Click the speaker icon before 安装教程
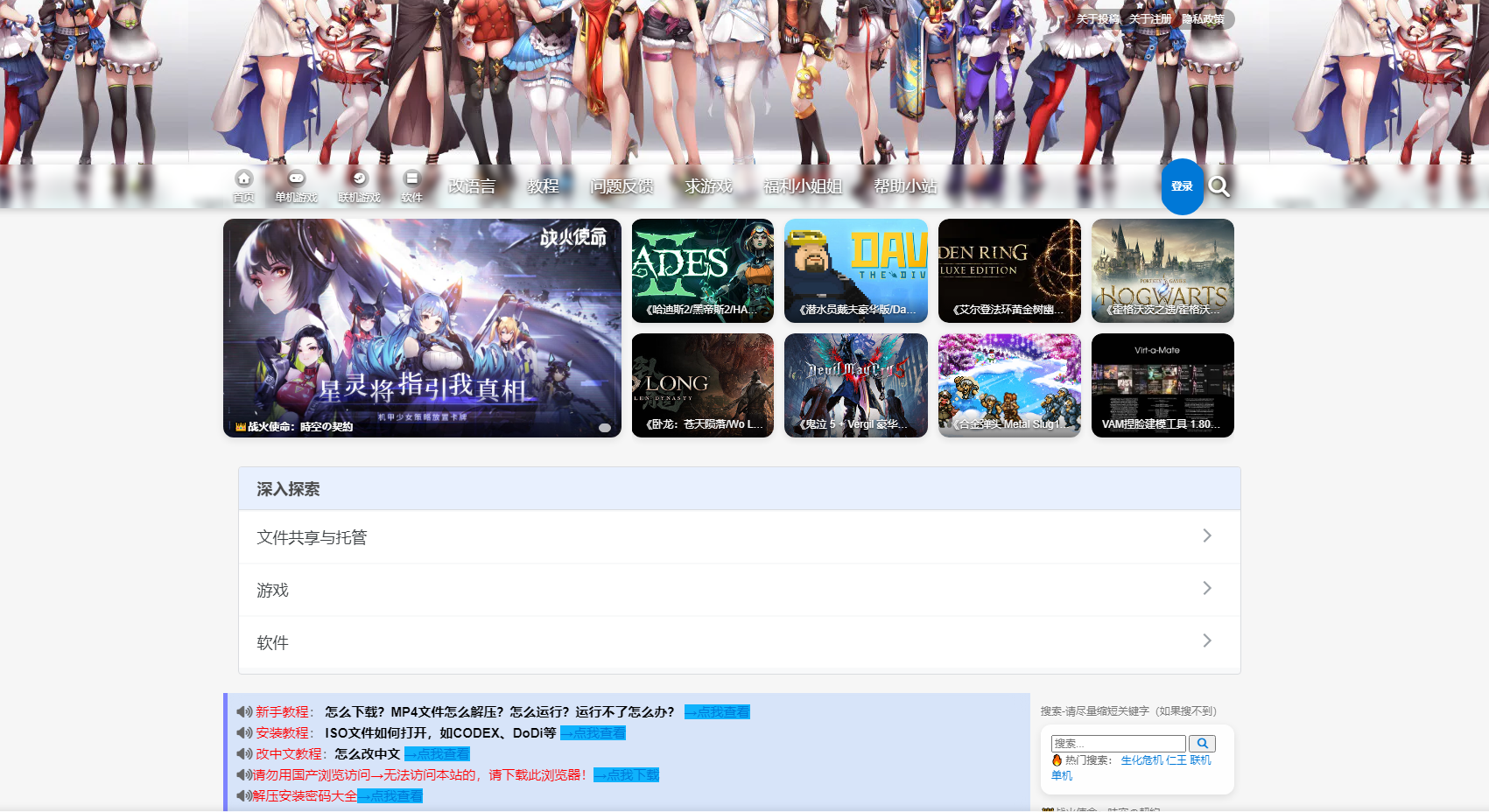The image size is (1489, 812). 244,733
